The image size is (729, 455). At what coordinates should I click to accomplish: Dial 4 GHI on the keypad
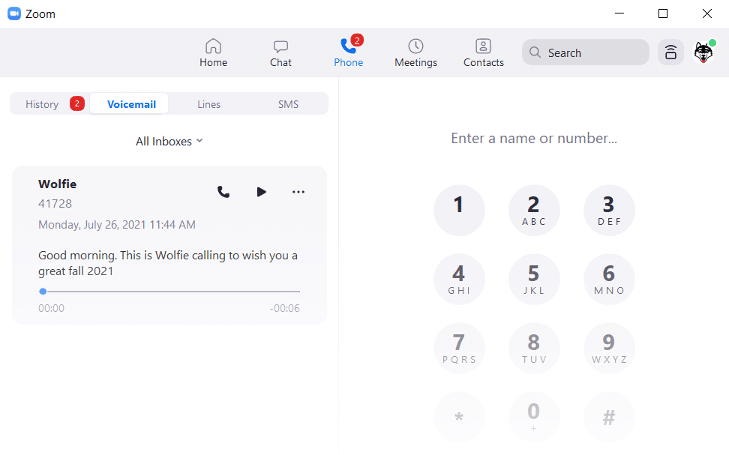tap(459, 279)
